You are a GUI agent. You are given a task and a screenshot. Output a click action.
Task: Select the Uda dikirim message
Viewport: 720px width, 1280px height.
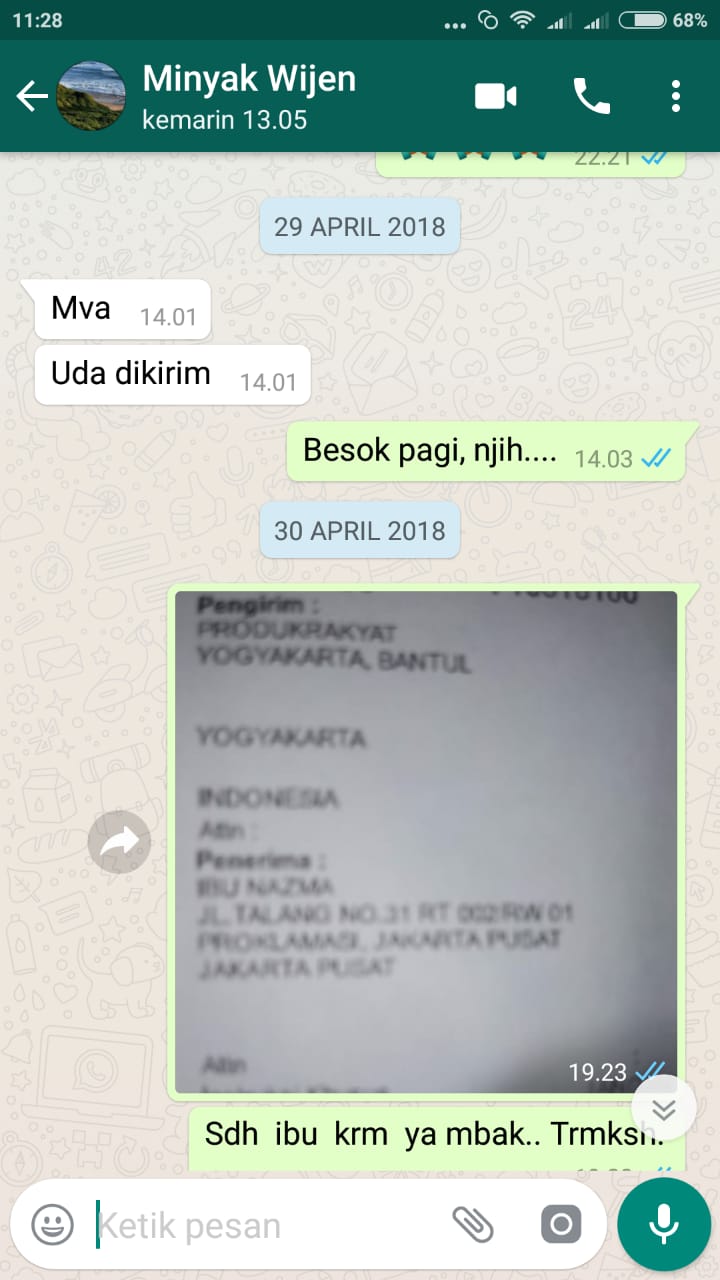pos(172,375)
